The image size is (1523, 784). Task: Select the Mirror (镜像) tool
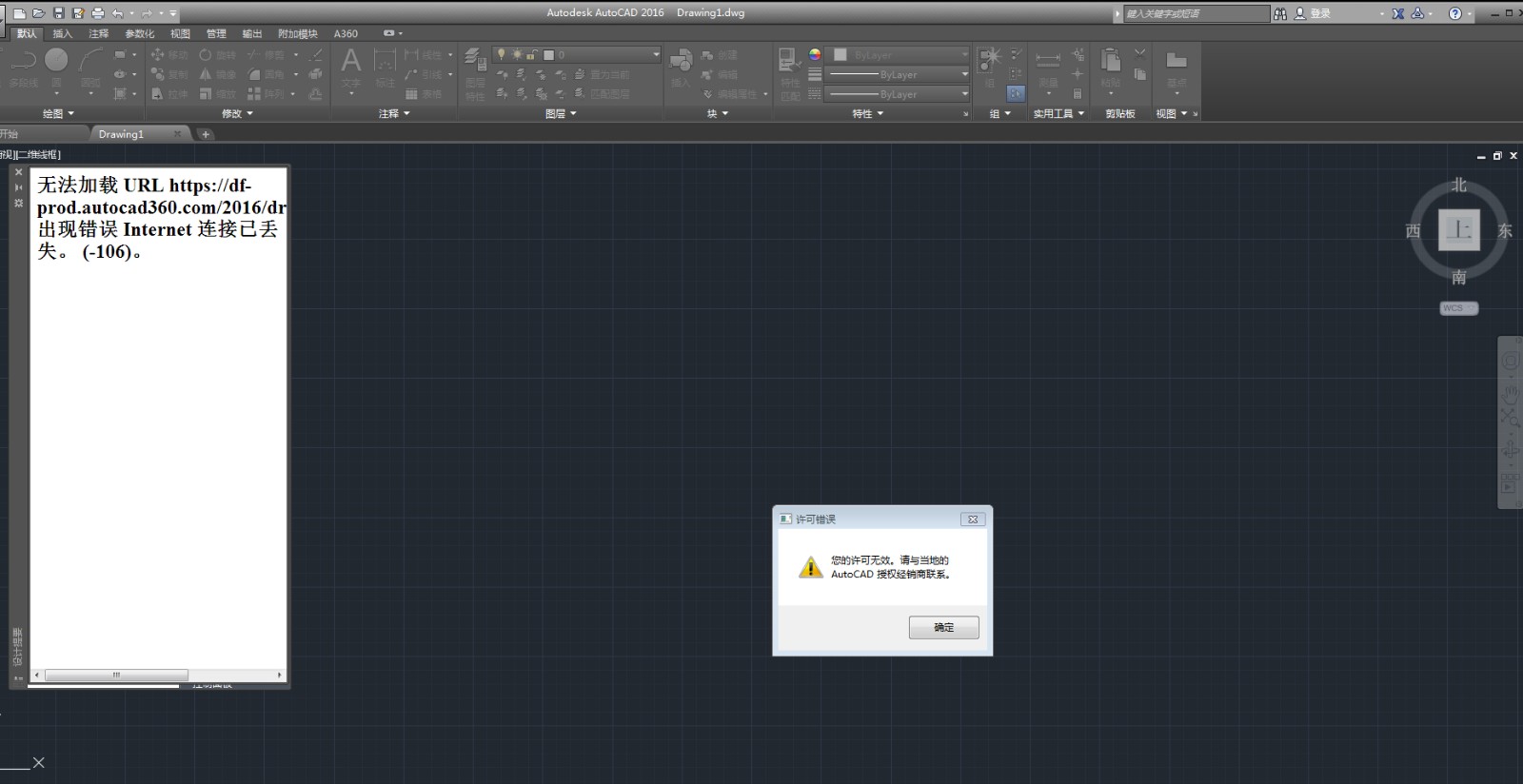coord(217,74)
